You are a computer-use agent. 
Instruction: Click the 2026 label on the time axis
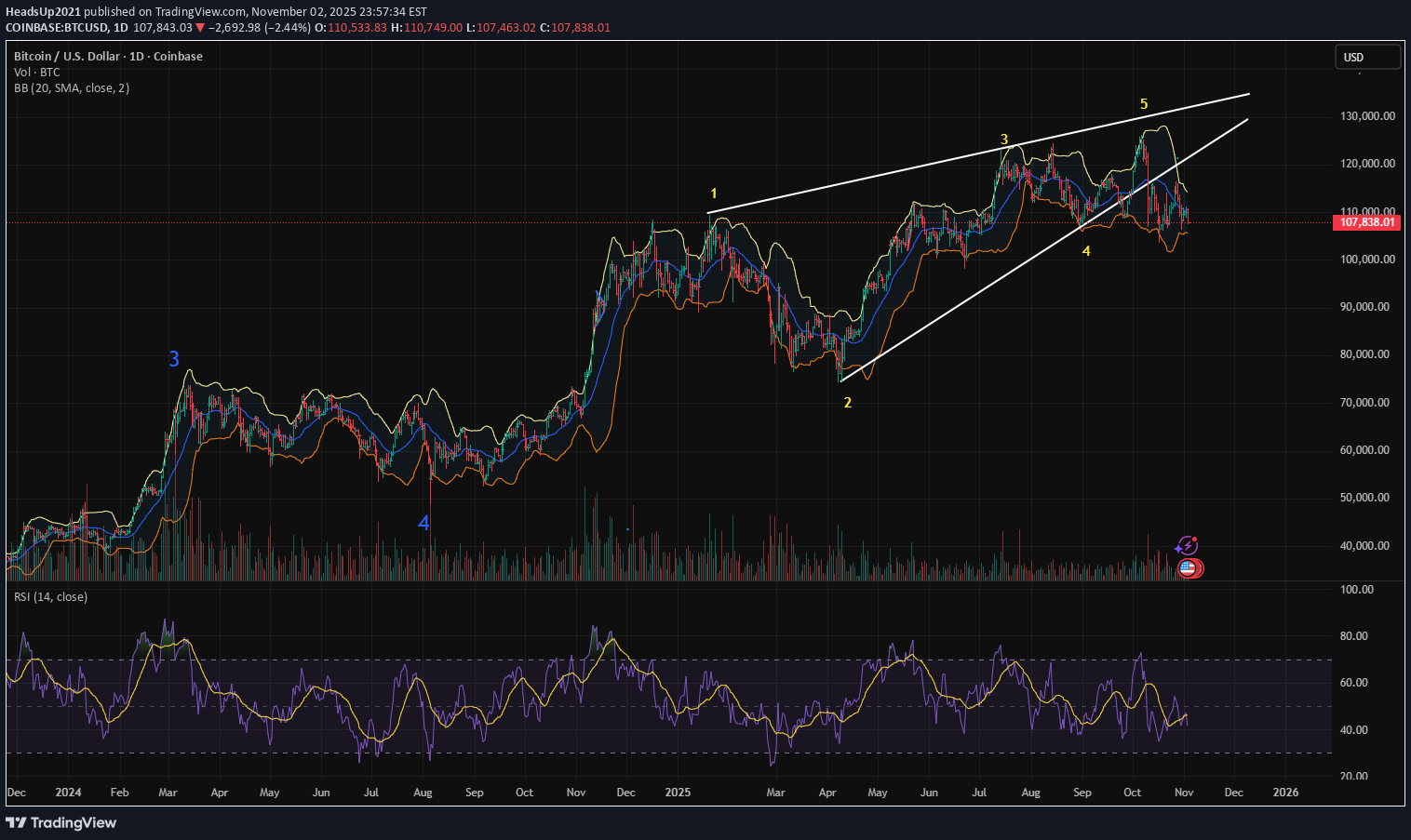[x=1285, y=793]
